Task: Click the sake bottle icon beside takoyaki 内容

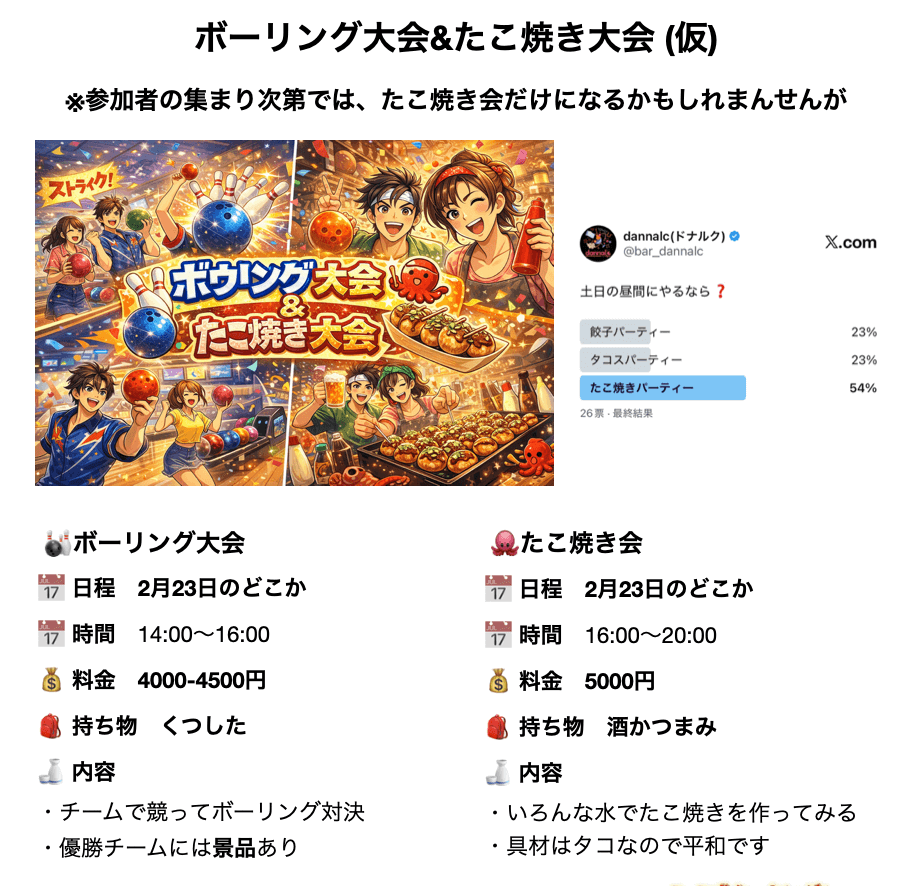Action: click(498, 773)
